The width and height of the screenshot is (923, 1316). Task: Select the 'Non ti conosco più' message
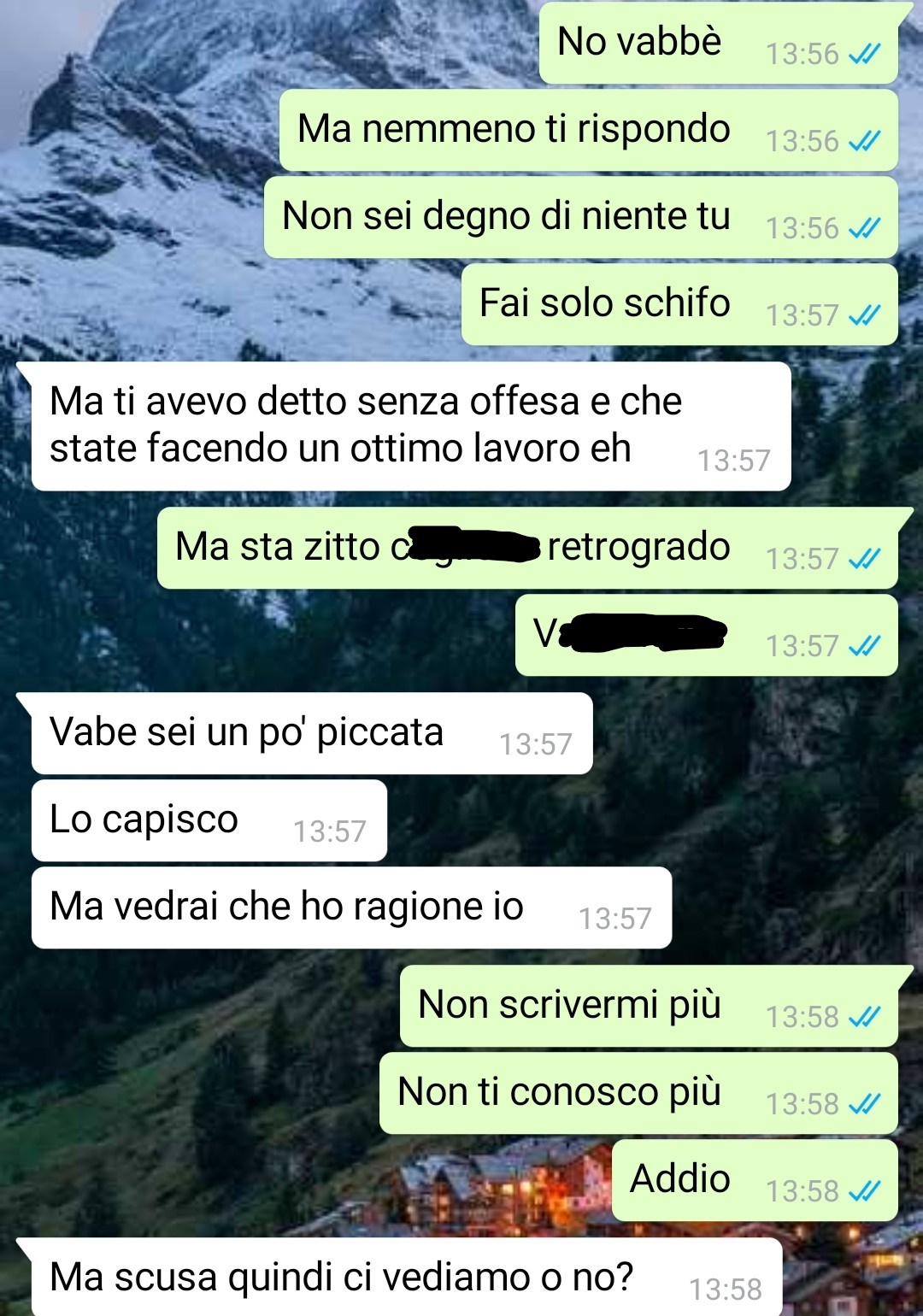pos(638,1093)
